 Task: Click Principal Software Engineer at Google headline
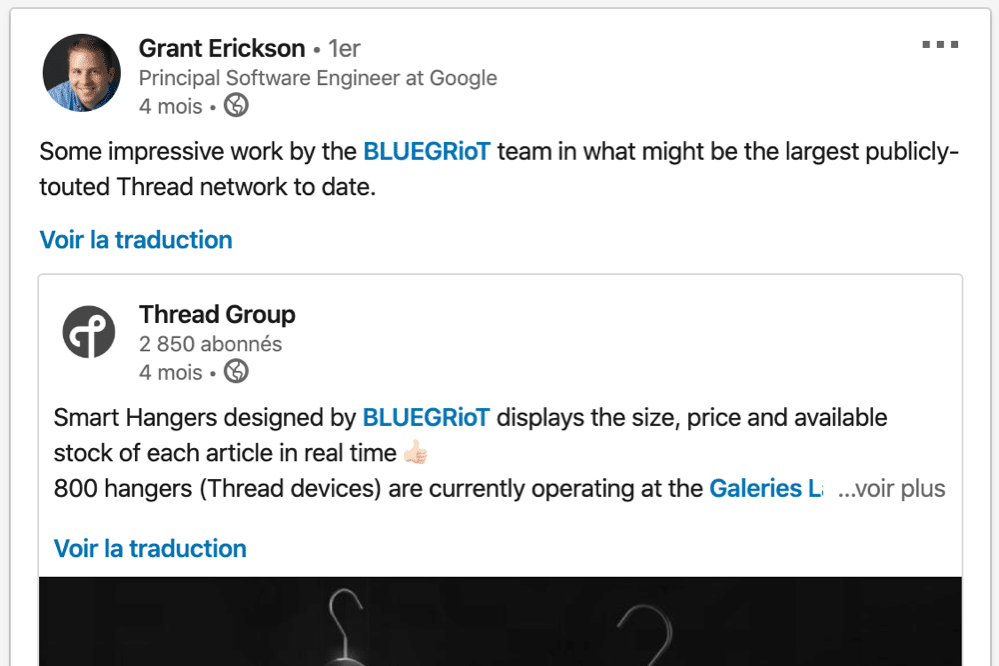click(318, 78)
